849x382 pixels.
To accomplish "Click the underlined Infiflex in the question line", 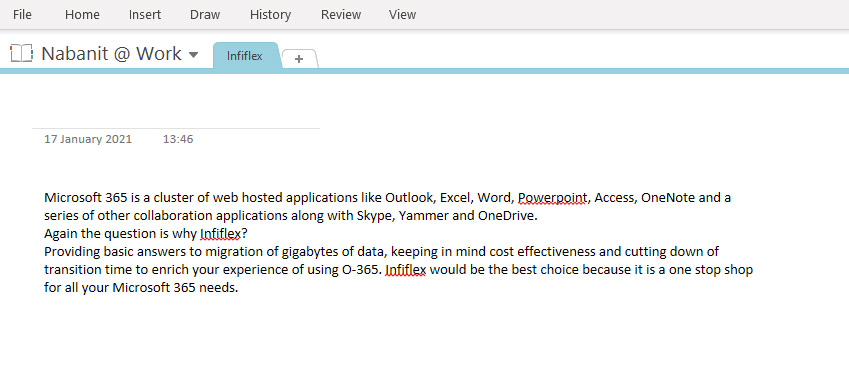I will 220,234.
